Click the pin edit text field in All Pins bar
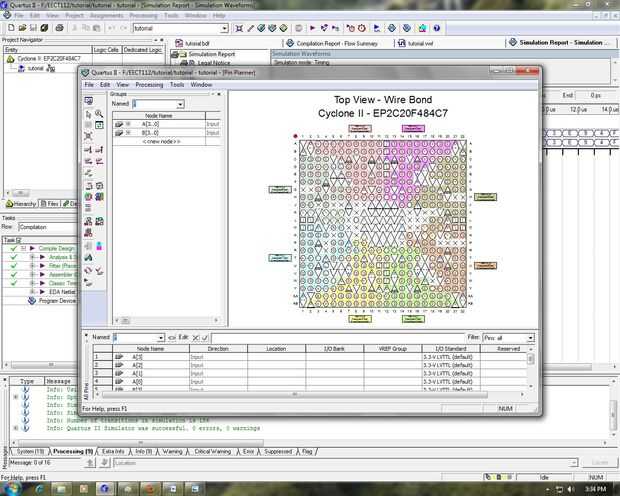620x496 pixels. pos(338,338)
